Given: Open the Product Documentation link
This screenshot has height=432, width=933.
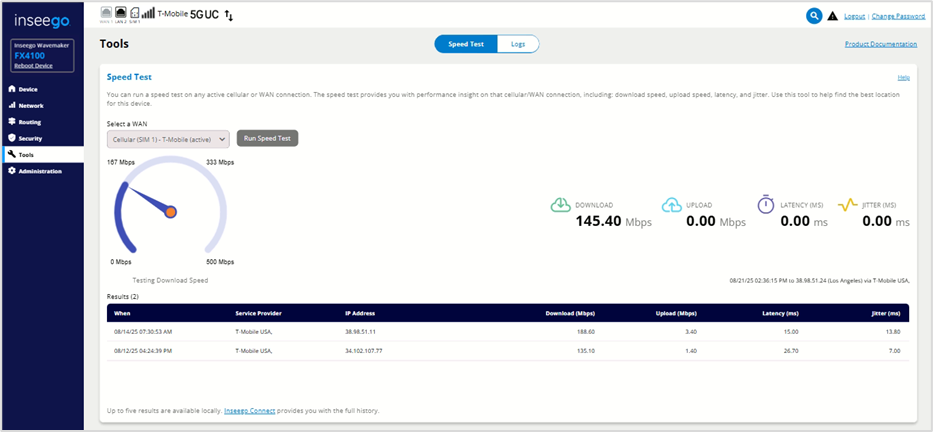Looking at the screenshot, I should click(880, 44).
